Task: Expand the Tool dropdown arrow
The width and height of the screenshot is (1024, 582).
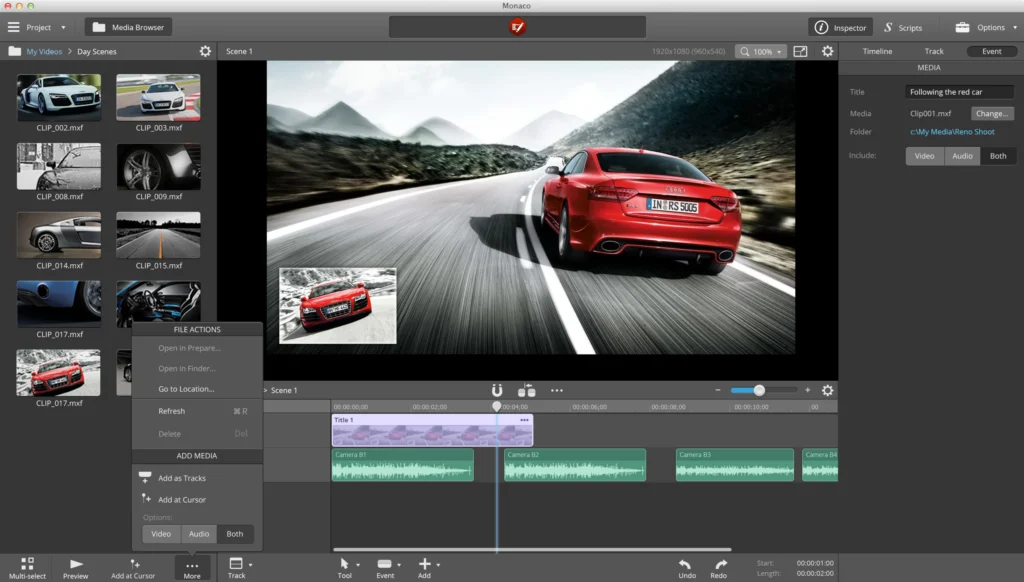Action: [358, 565]
